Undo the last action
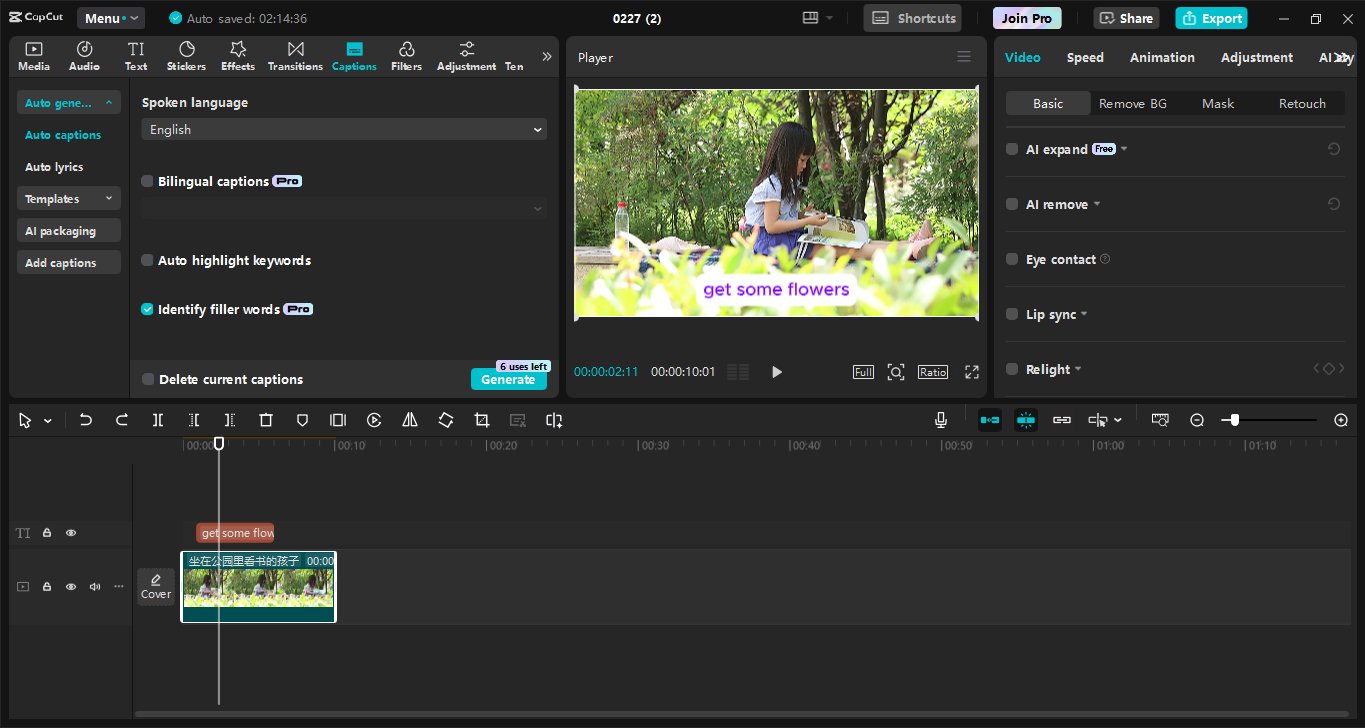 click(x=86, y=420)
